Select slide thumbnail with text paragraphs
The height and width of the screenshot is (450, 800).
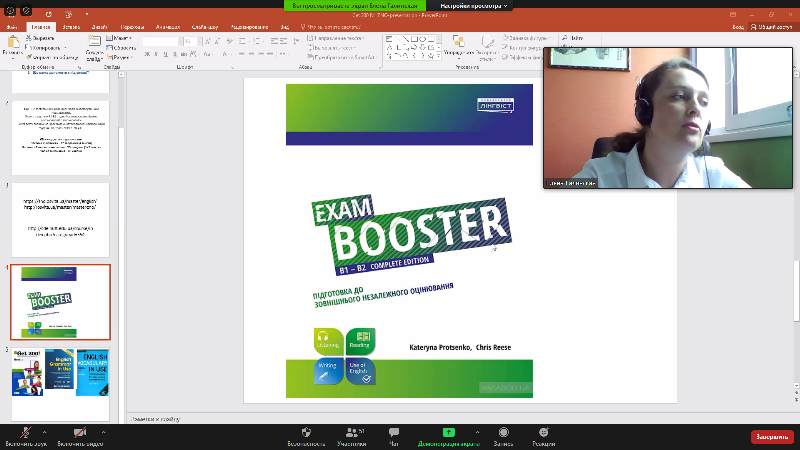(60, 138)
